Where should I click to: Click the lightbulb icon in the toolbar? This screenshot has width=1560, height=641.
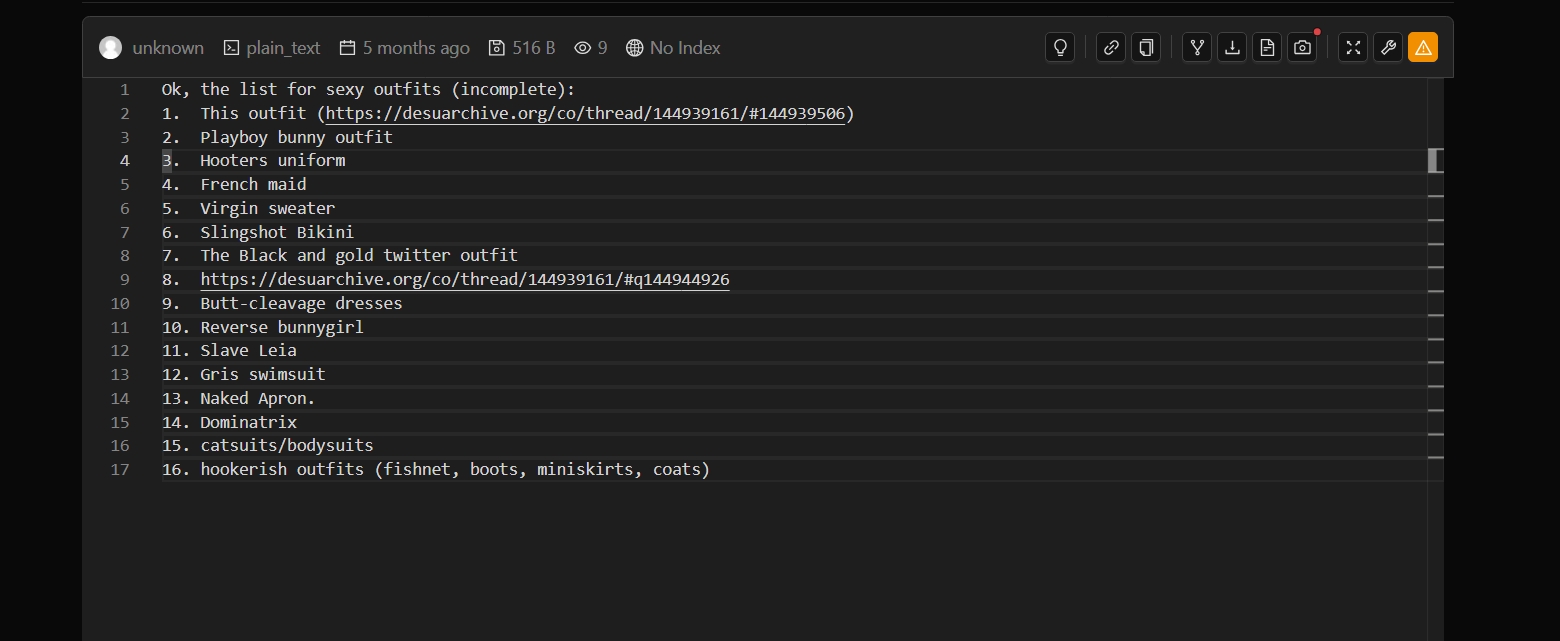[1059, 47]
